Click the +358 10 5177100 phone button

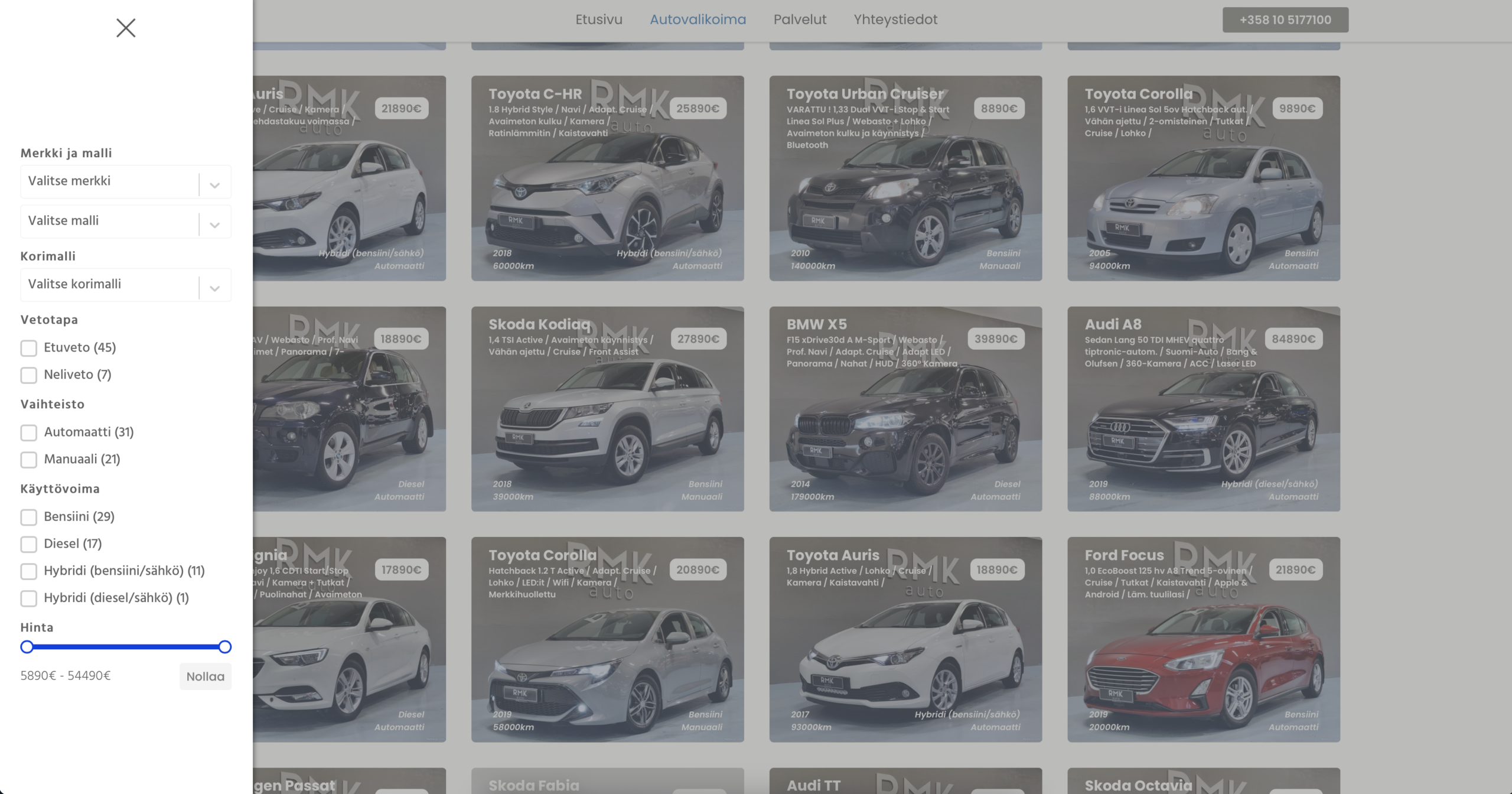point(1285,19)
